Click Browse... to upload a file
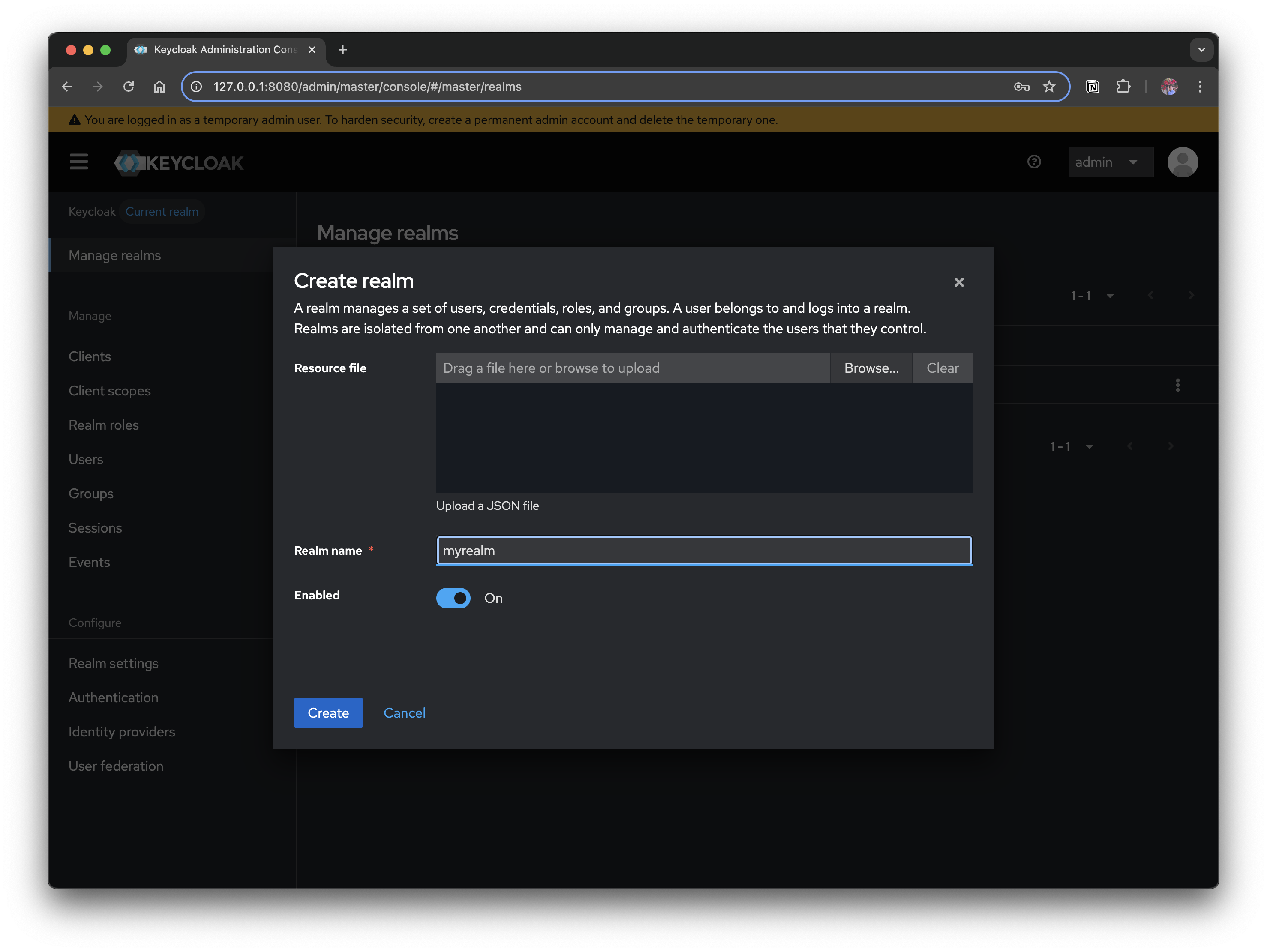Viewport: 1267px width, 952px height. tap(871, 368)
